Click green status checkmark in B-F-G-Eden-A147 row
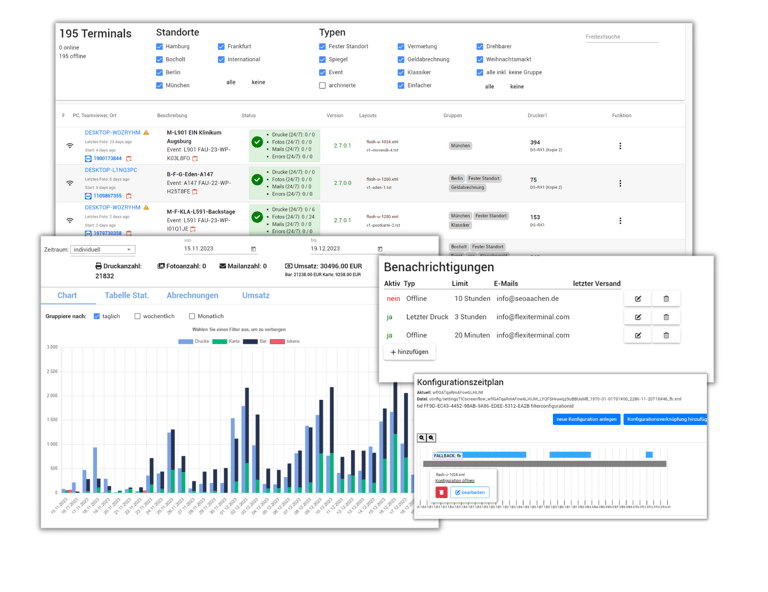 (x=257, y=180)
